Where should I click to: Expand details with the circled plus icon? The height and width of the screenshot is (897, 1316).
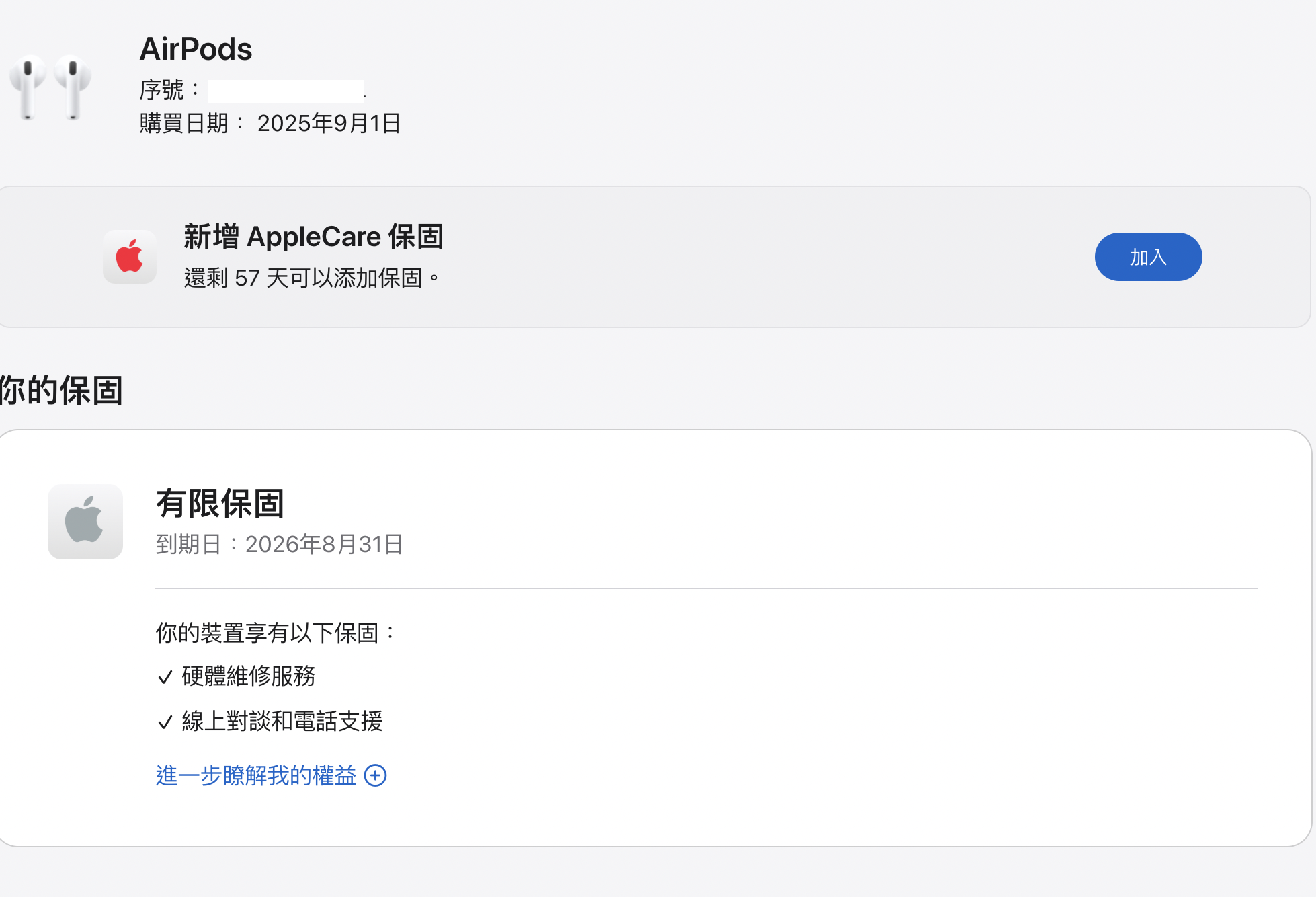pyautogui.click(x=375, y=775)
